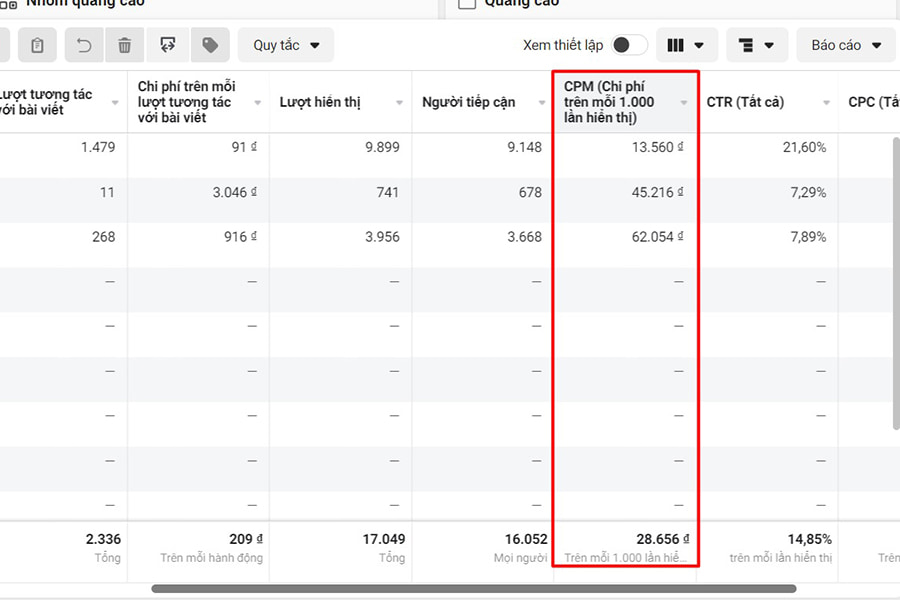Click the Nhóm quảng cáo grid icon
Image resolution: width=900 pixels, height=600 pixels.
coord(8,4)
